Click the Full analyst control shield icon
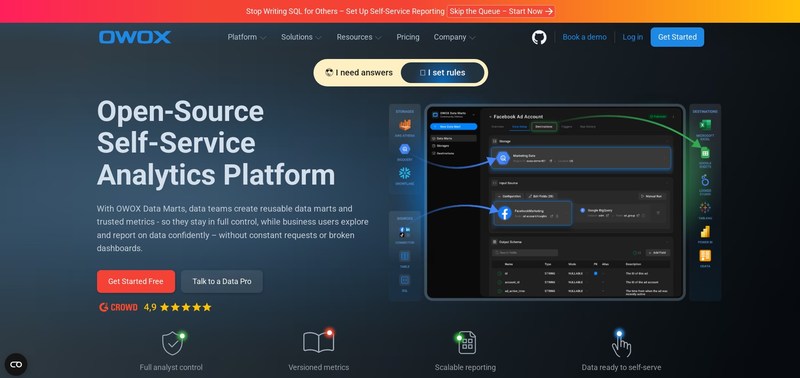This screenshot has width=800, height=378. pyautogui.click(x=173, y=343)
